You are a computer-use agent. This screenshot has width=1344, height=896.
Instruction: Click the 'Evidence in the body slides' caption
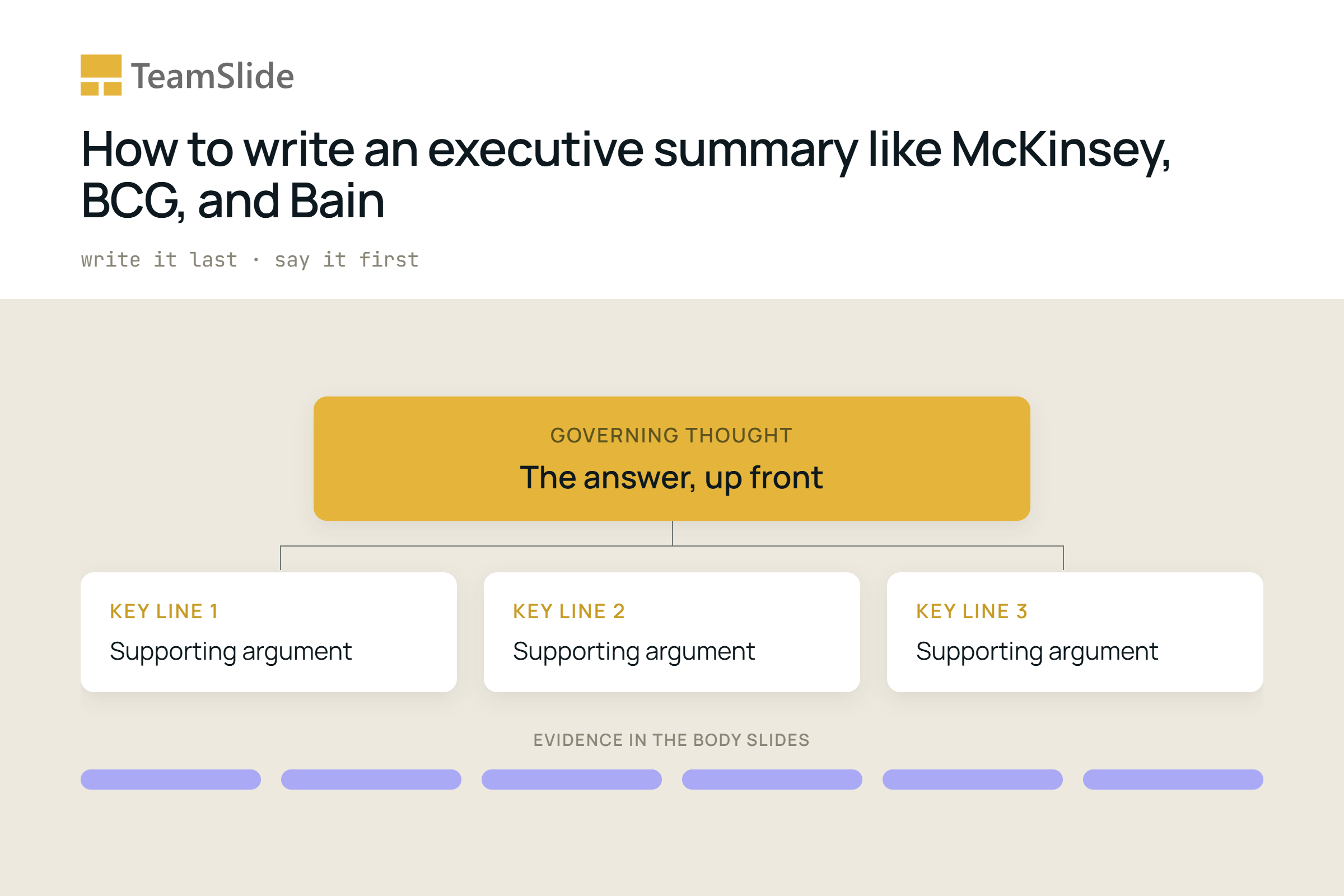click(671, 740)
